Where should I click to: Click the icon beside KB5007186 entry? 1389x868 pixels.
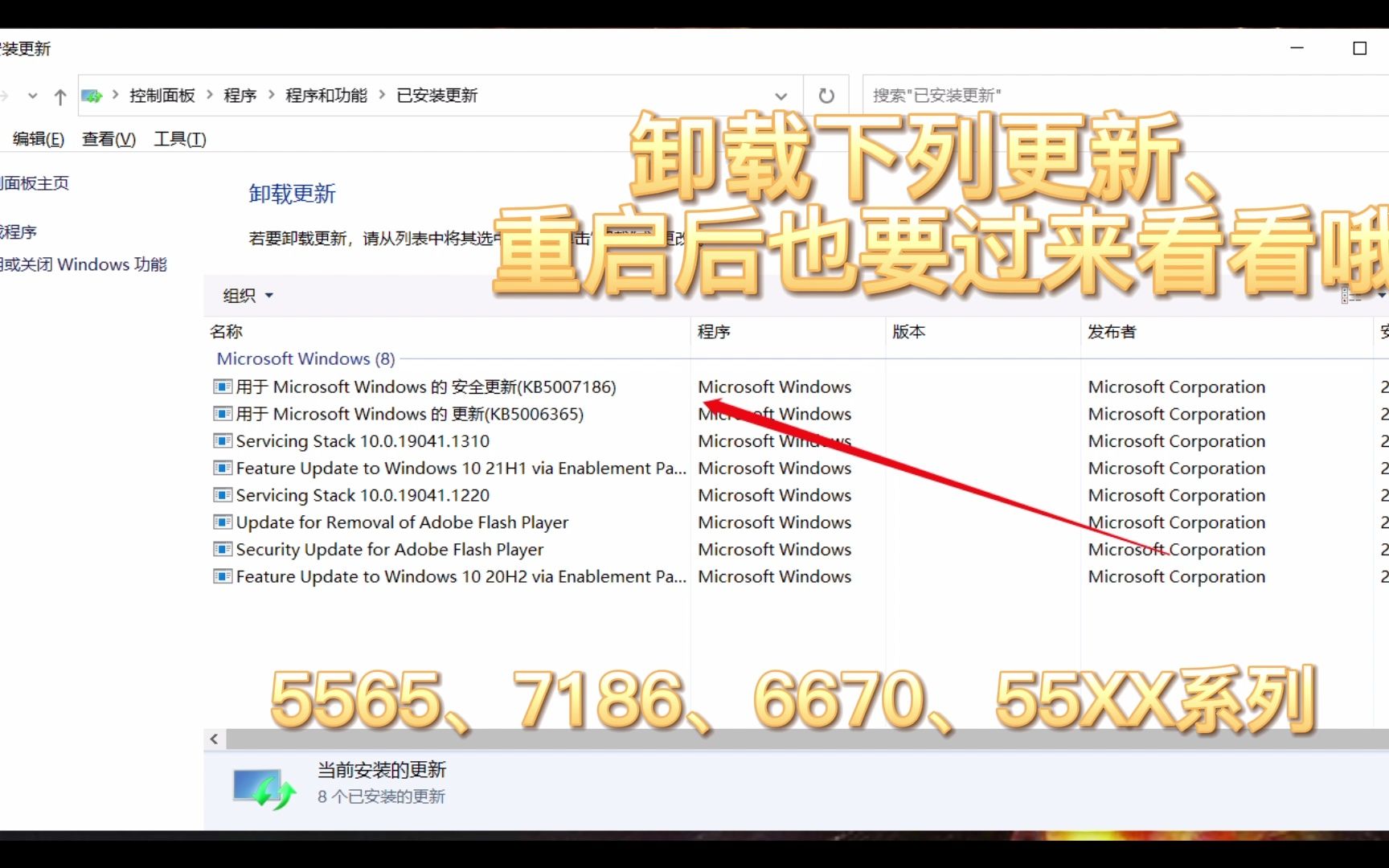tap(223, 387)
